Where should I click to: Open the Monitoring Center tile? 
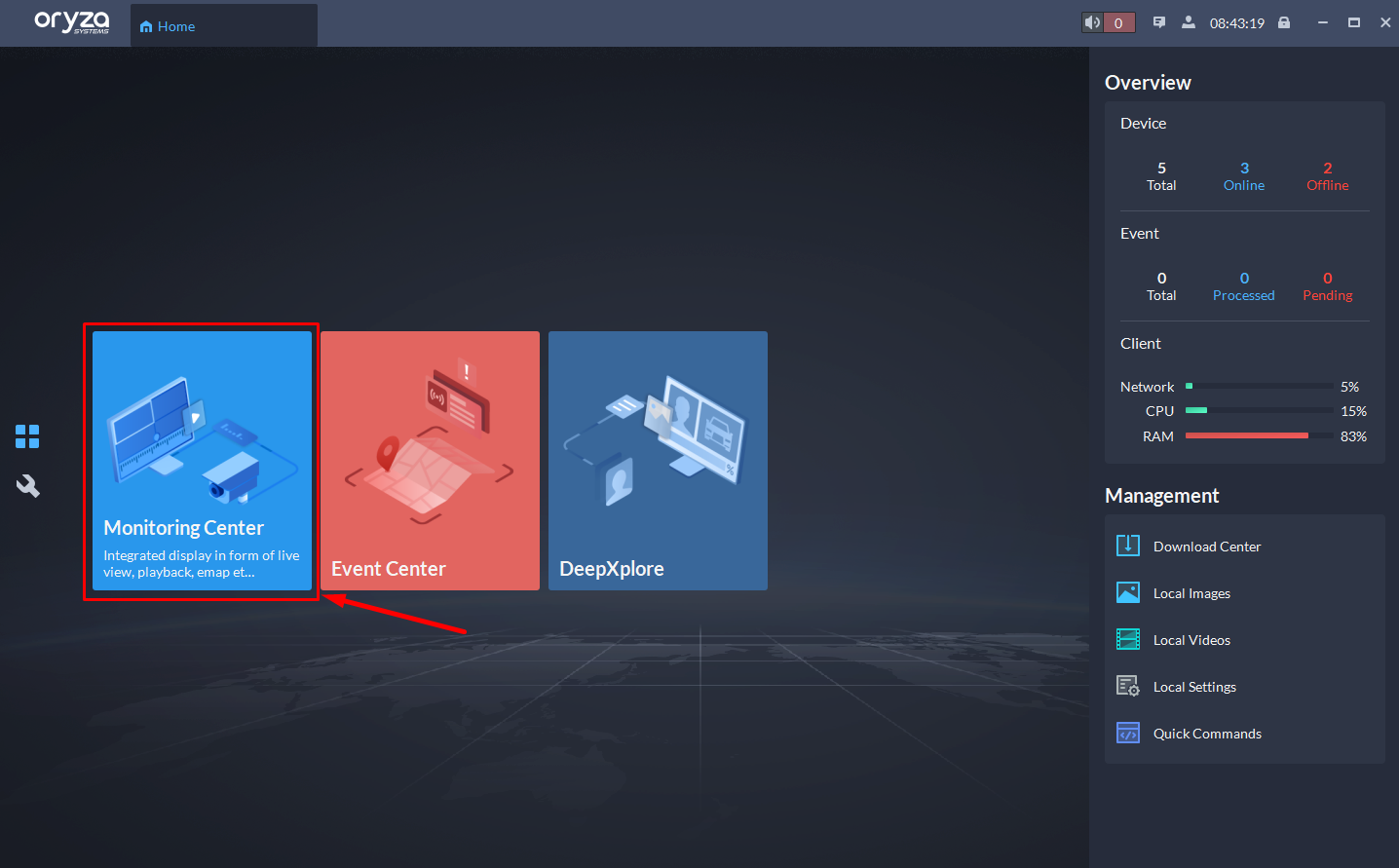202,461
